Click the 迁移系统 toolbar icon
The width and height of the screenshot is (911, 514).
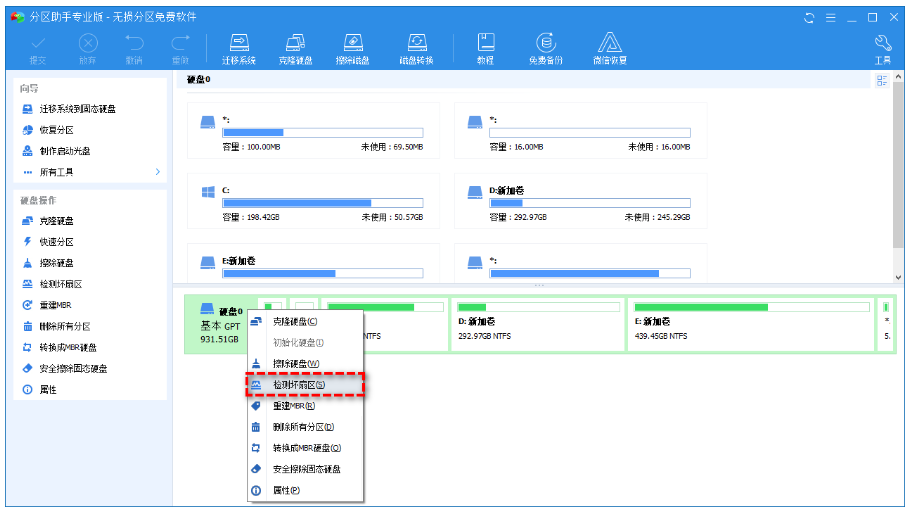238,49
